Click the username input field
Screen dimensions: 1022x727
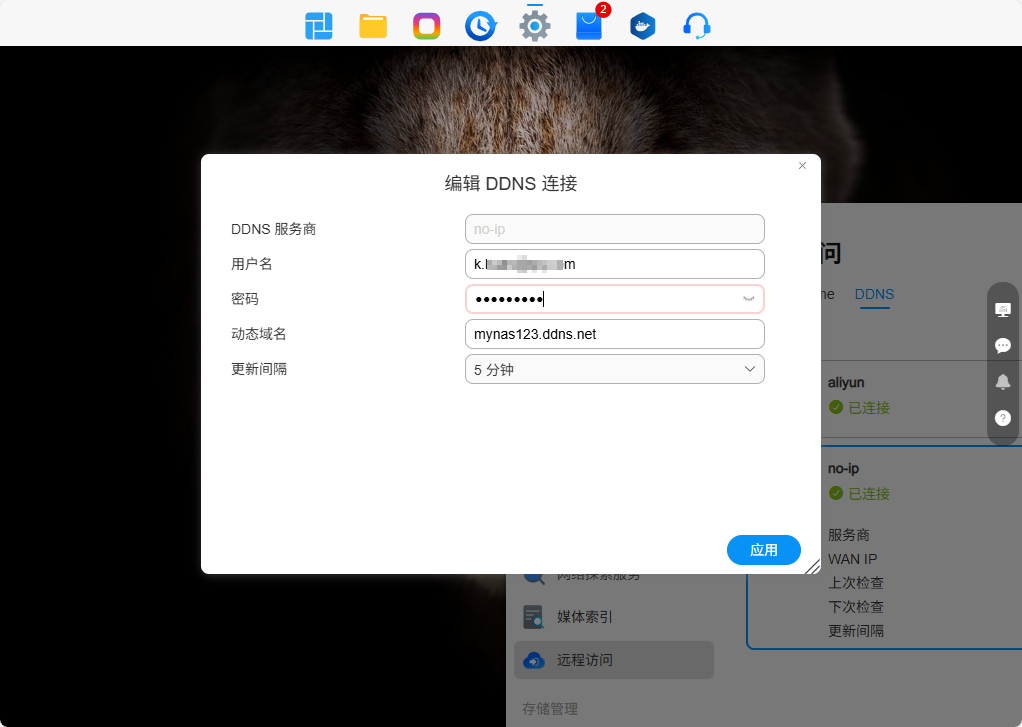pos(615,264)
